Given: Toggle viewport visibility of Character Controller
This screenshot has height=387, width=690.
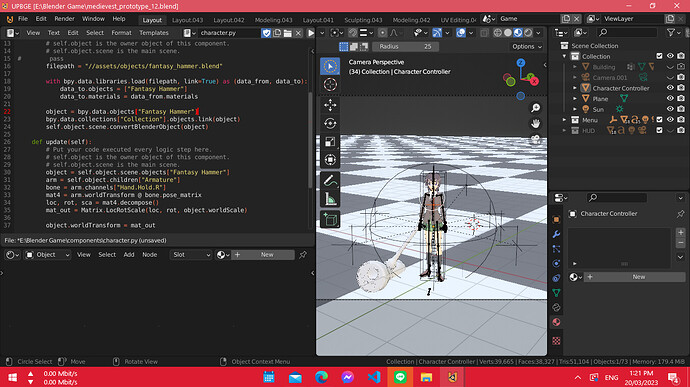Looking at the screenshot, I should (670, 88).
